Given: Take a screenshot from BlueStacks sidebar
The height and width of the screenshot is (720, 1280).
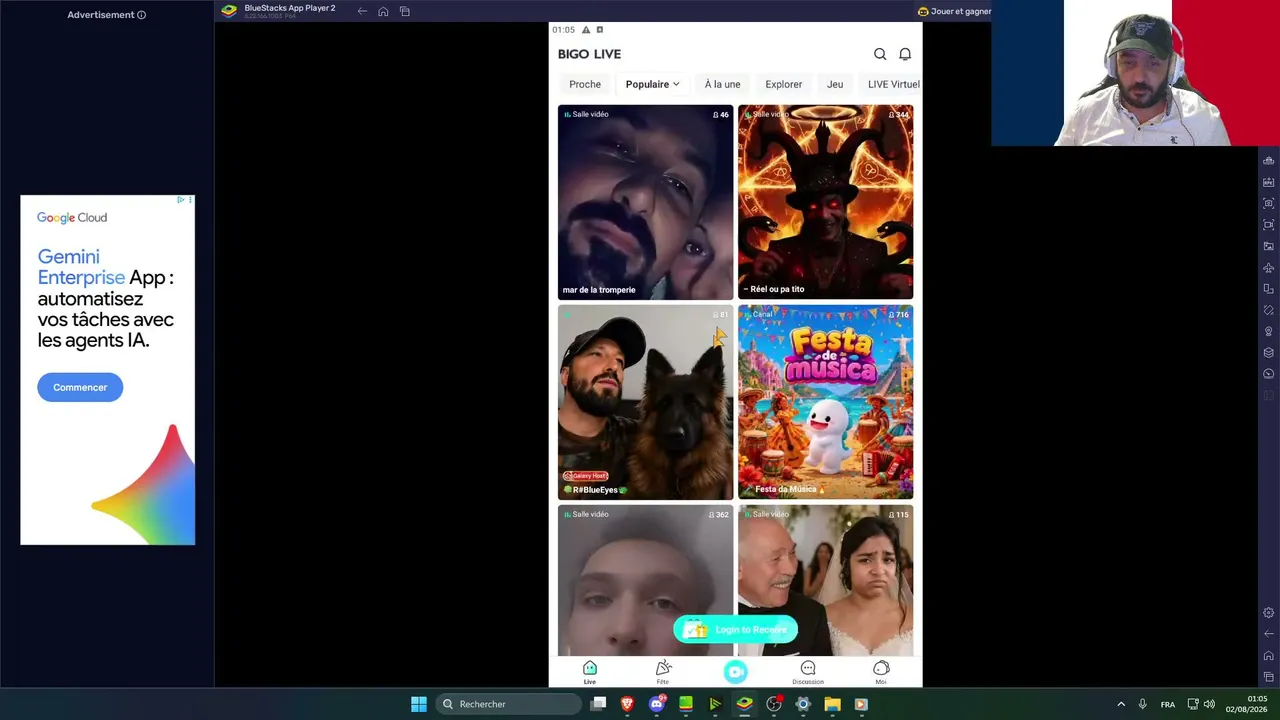Looking at the screenshot, I should tap(1269, 203).
